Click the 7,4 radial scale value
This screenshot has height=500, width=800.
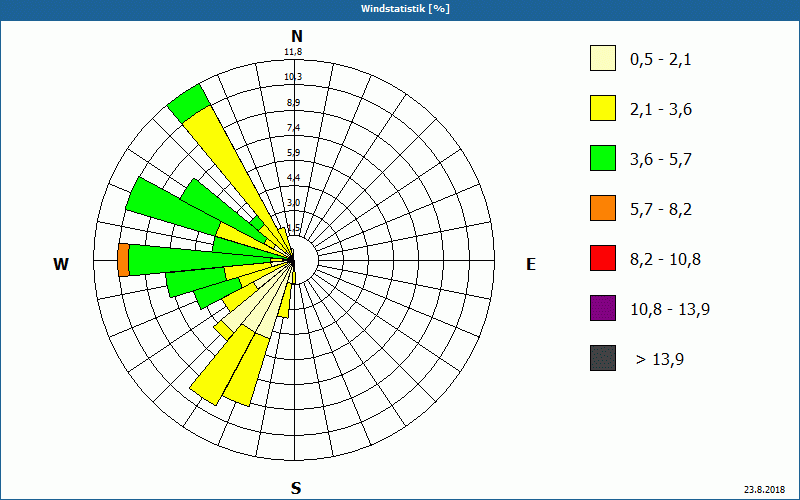pyautogui.click(x=293, y=128)
